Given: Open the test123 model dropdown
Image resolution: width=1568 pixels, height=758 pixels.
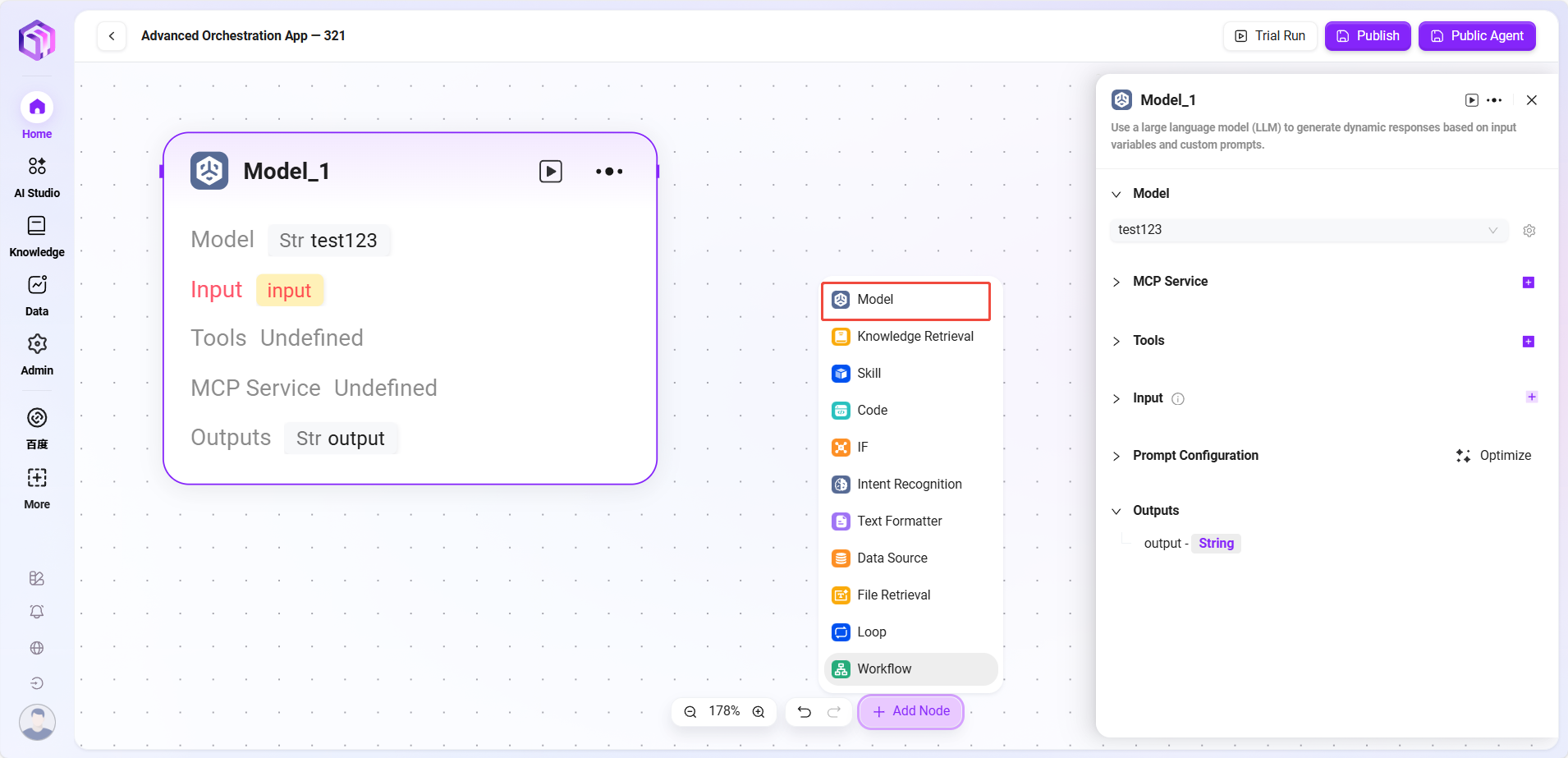Looking at the screenshot, I should click(1308, 230).
